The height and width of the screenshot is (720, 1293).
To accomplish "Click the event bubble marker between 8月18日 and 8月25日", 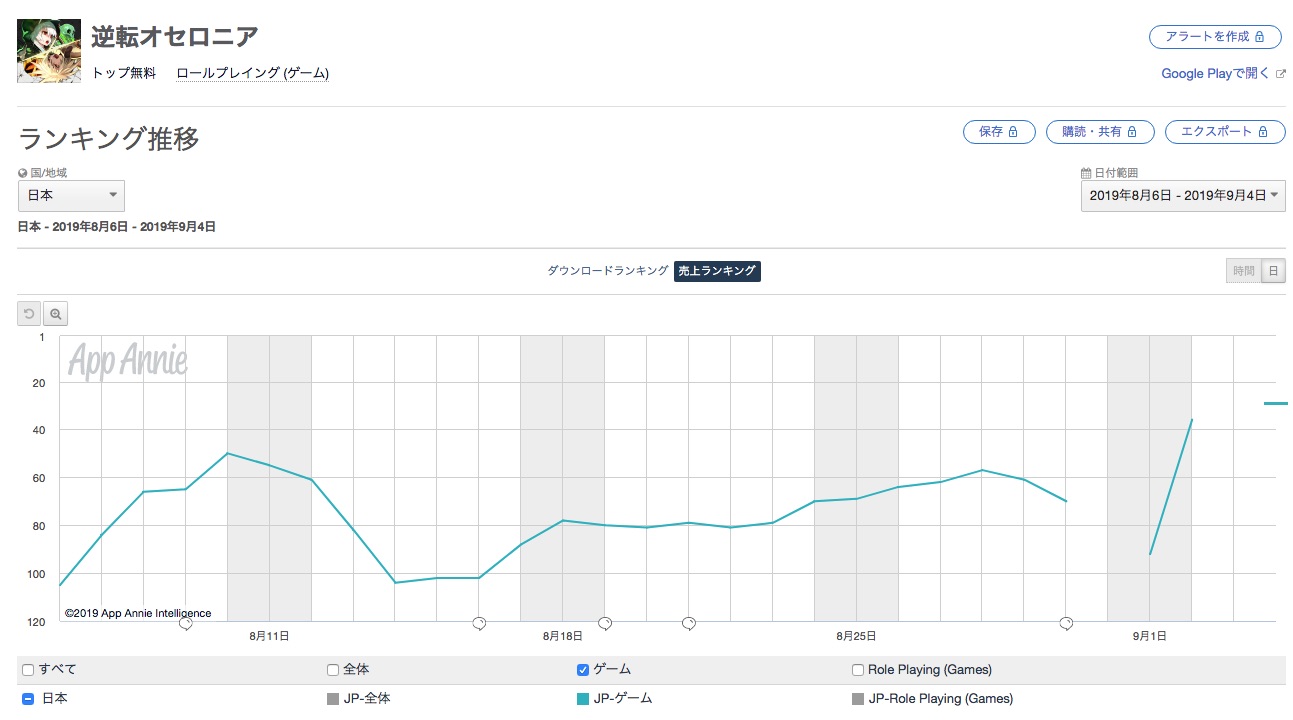I will click(689, 623).
